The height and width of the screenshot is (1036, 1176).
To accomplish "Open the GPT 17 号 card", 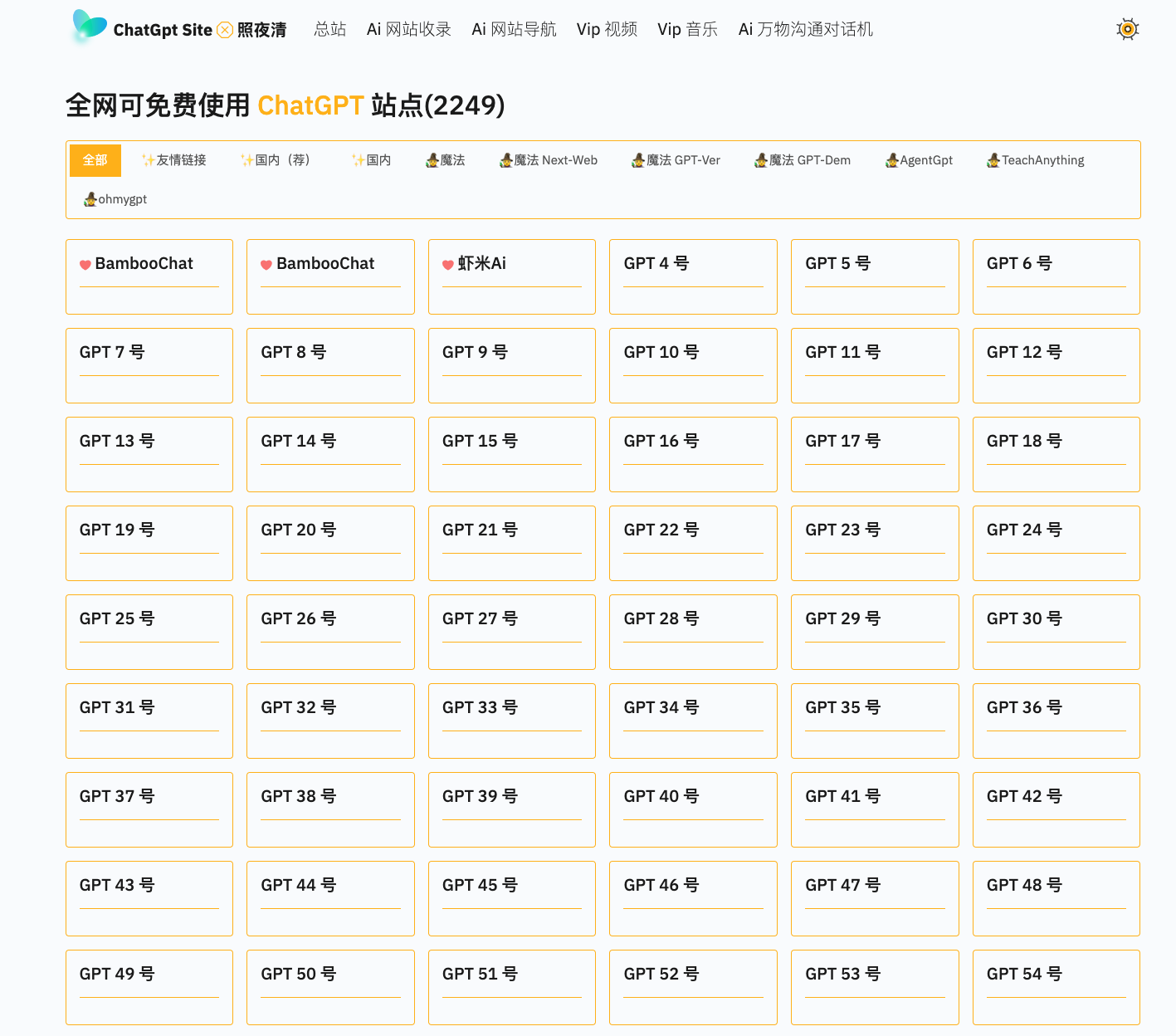I will coord(875,454).
